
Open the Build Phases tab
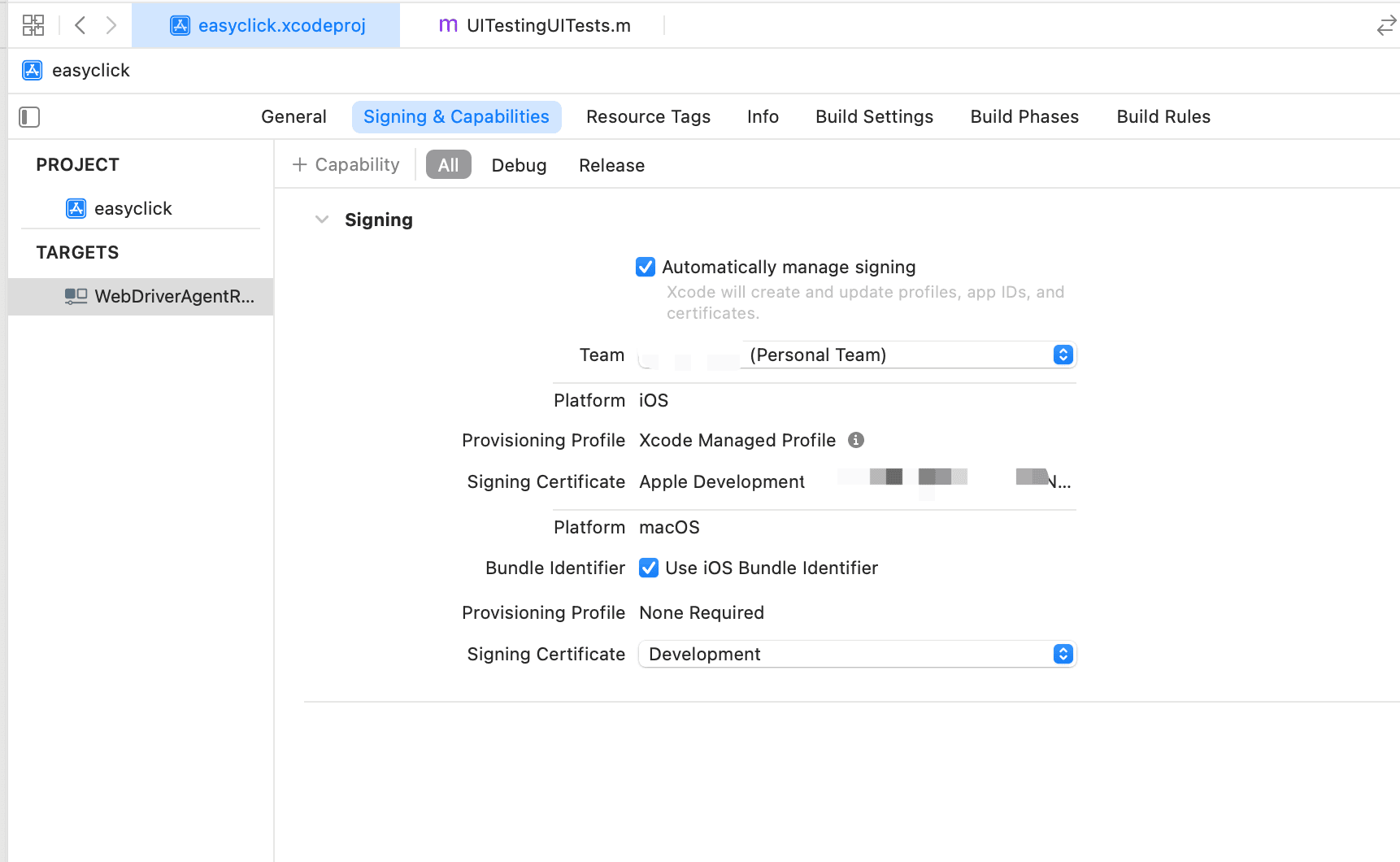(x=1024, y=117)
